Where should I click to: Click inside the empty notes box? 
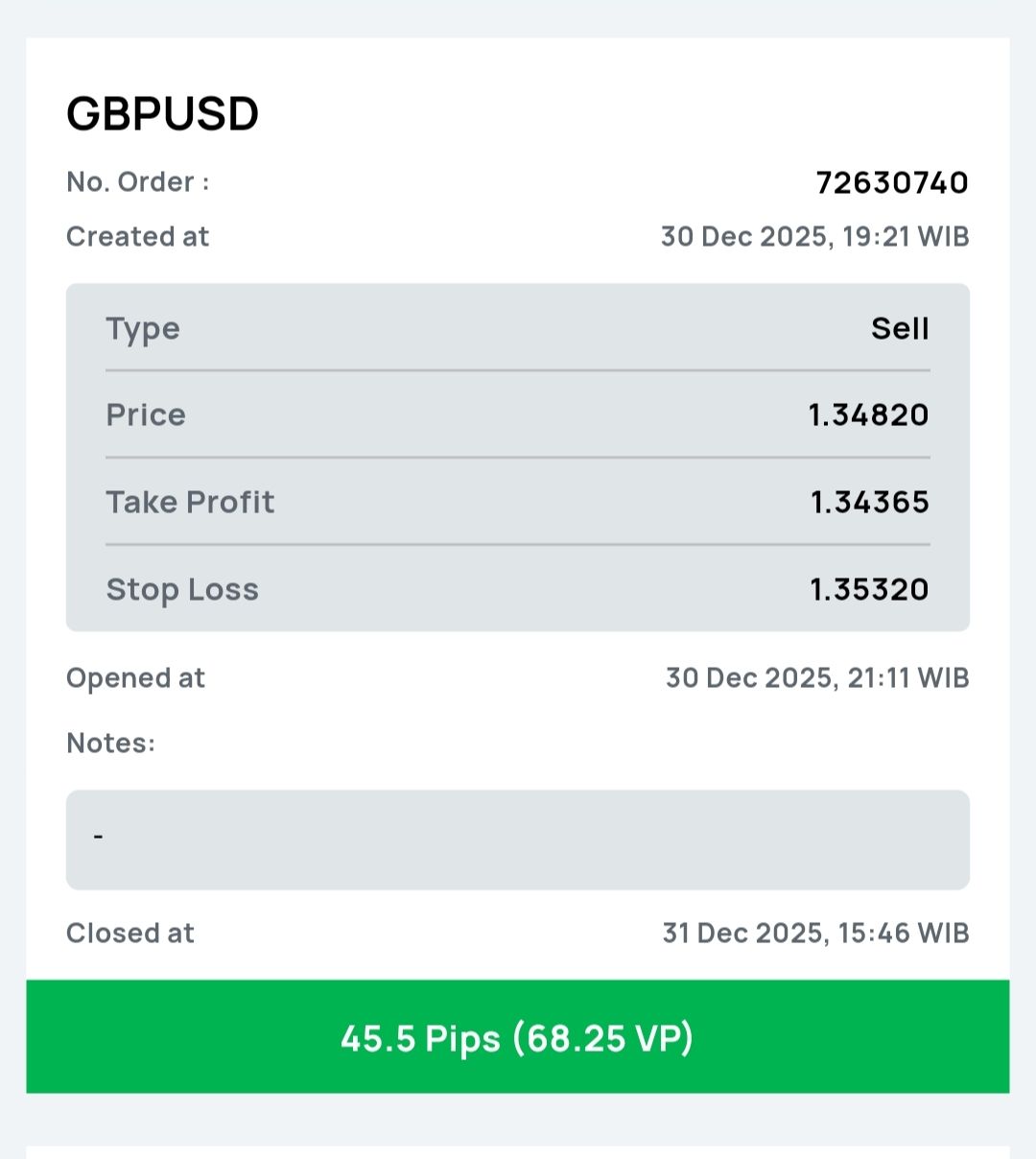pyautogui.click(x=518, y=840)
